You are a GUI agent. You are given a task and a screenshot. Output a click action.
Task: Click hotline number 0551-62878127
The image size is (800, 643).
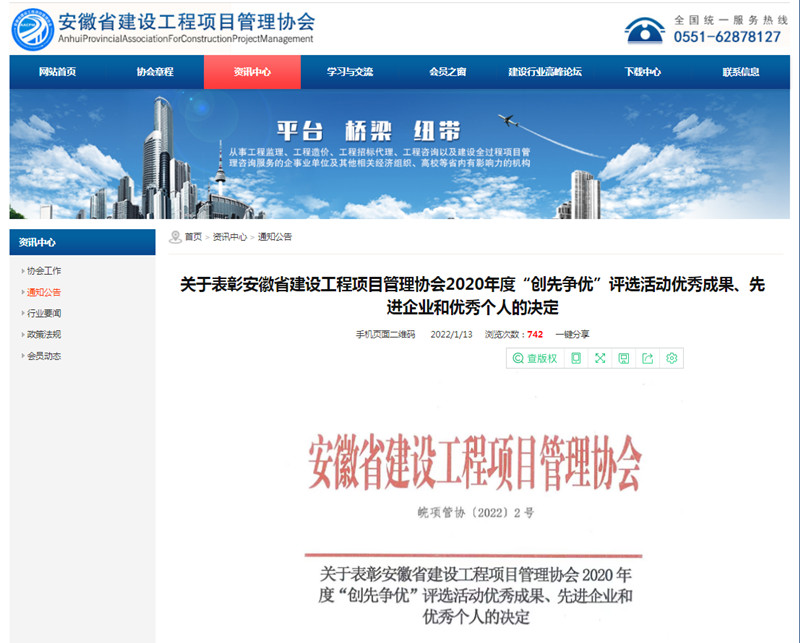[x=727, y=37]
